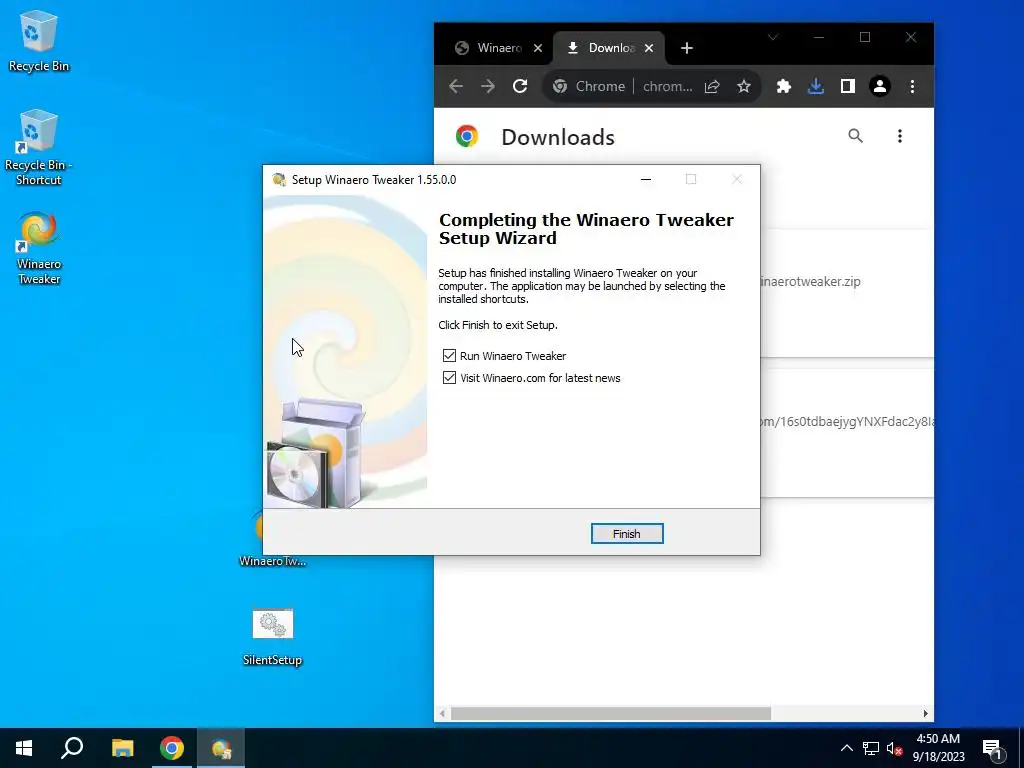Minimize the Setup Winaero Tweaker window

646,180
